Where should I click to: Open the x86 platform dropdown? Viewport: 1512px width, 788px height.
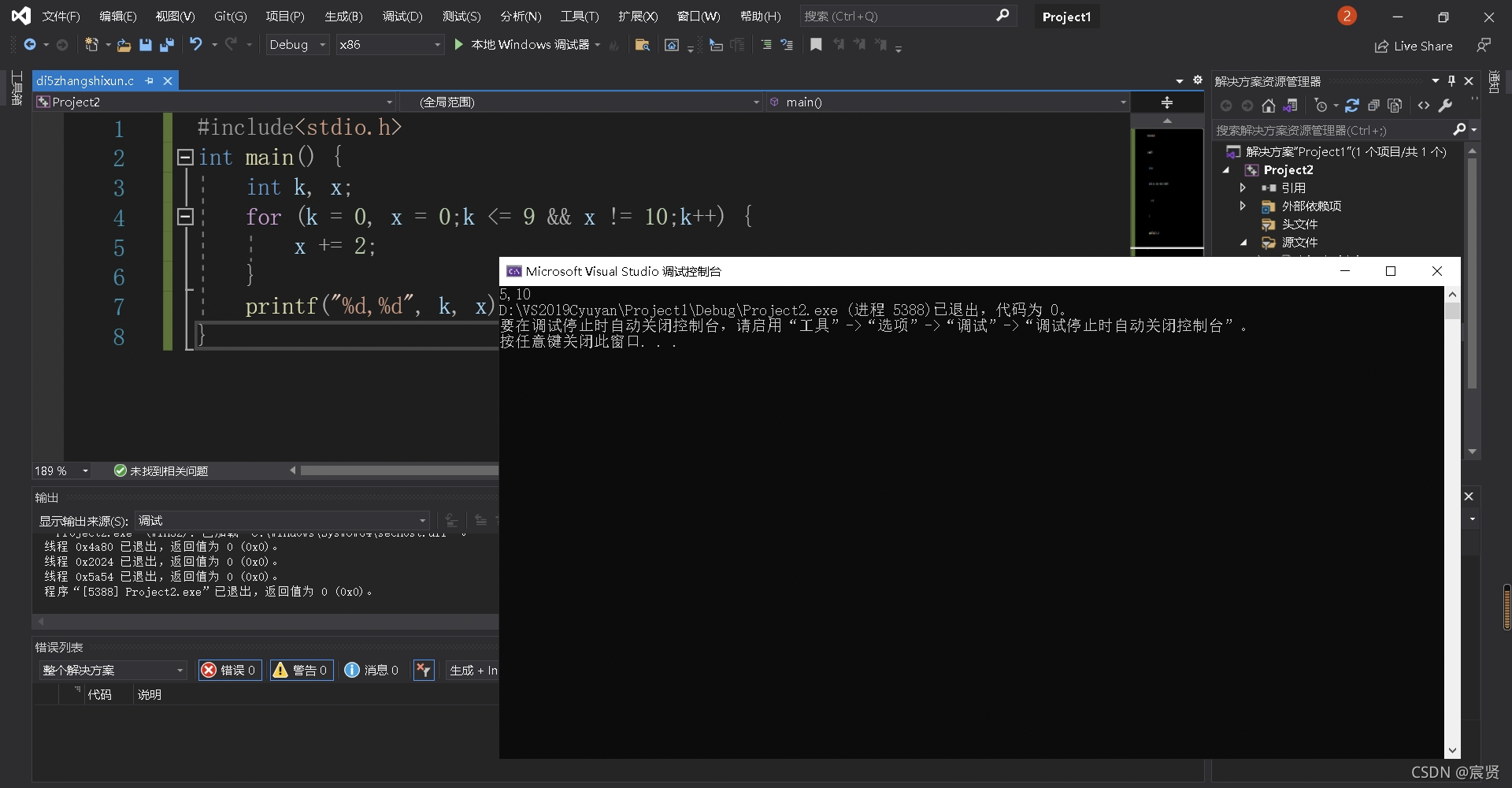(x=390, y=45)
